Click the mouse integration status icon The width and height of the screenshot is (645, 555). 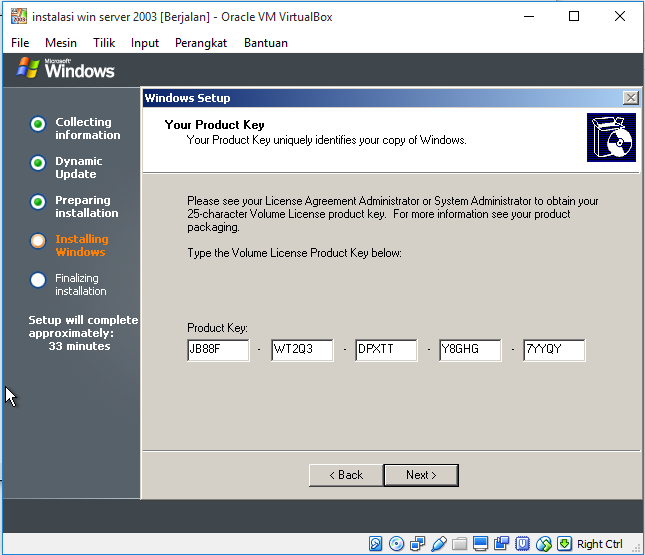[x=543, y=543]
